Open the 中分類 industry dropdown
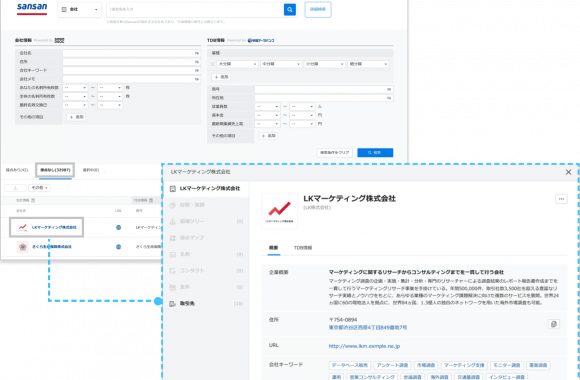580x380 pixels. pyautogui.click(x=281, y=64)
